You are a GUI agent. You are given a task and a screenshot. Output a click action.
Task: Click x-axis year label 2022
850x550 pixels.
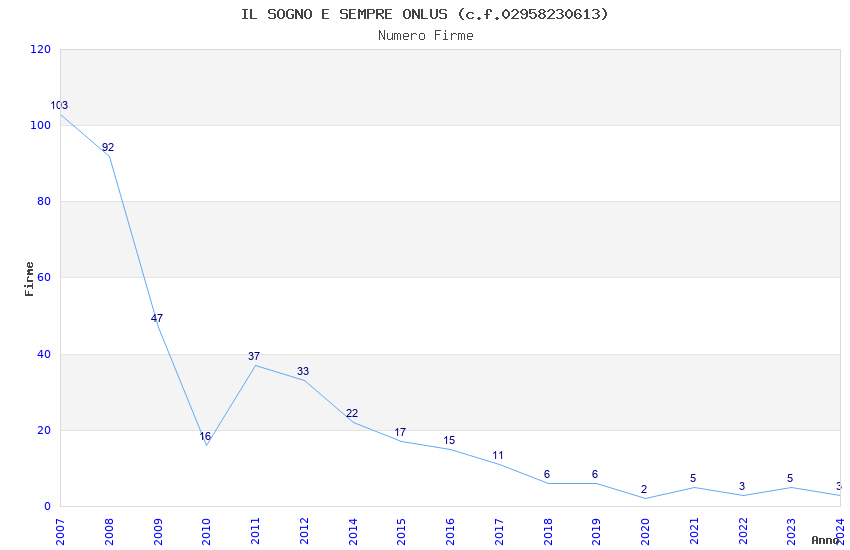pos(743,532)
